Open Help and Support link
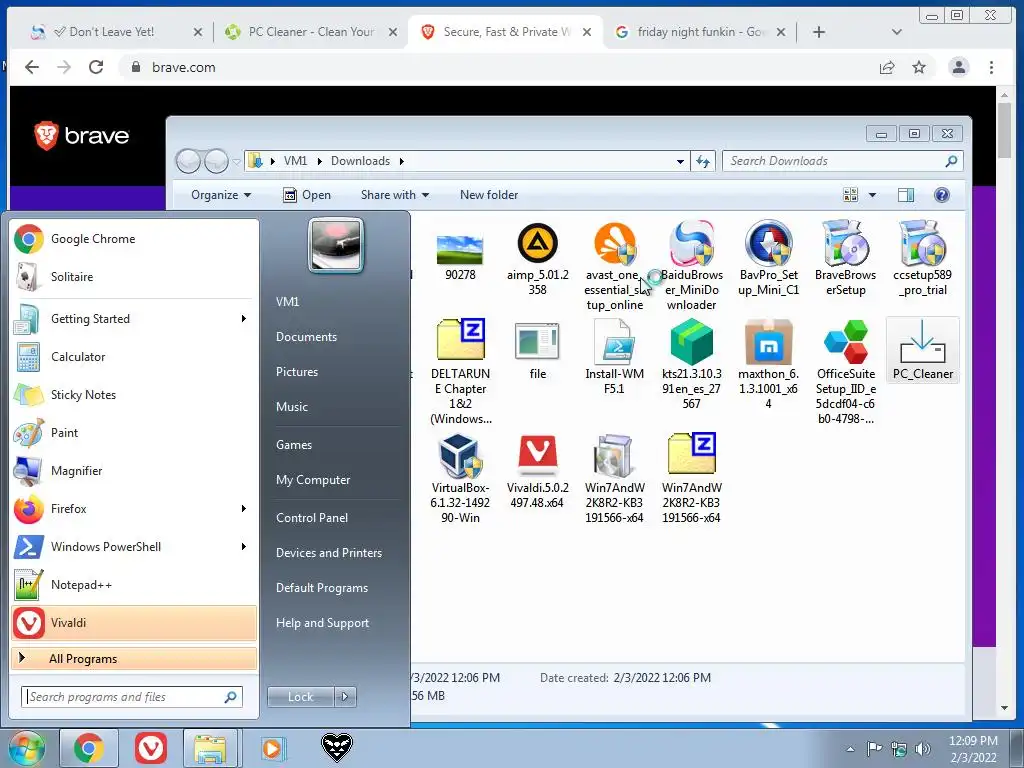The image size is (1024, 768). (323, 623)
